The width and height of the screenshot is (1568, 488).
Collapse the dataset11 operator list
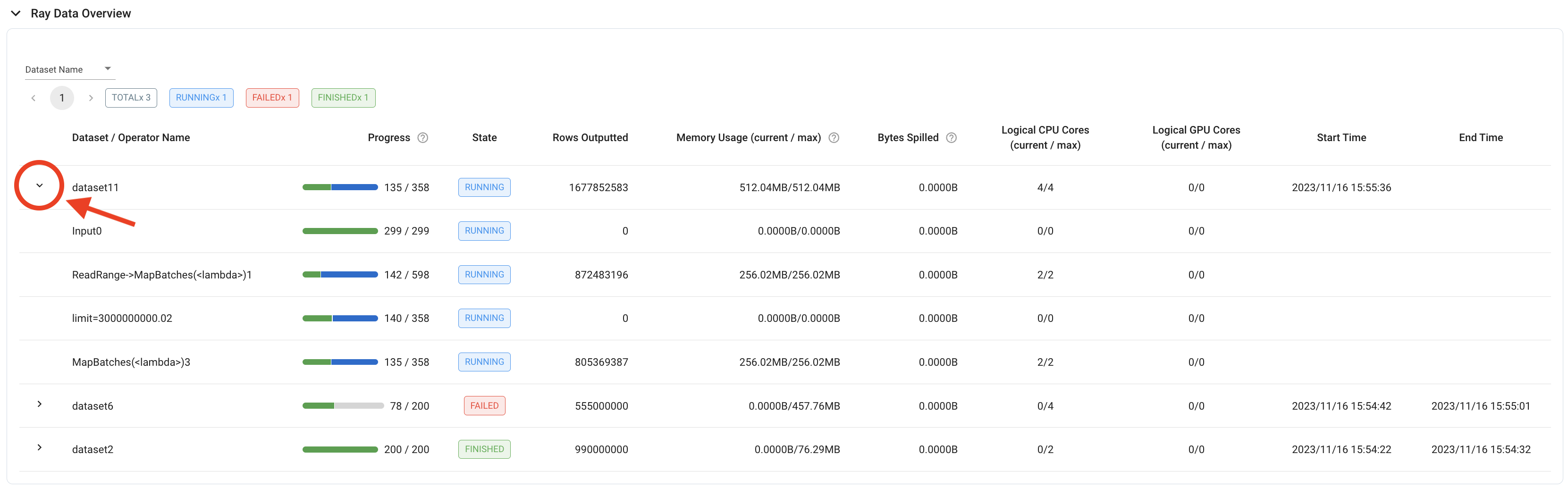pos(39,185)
